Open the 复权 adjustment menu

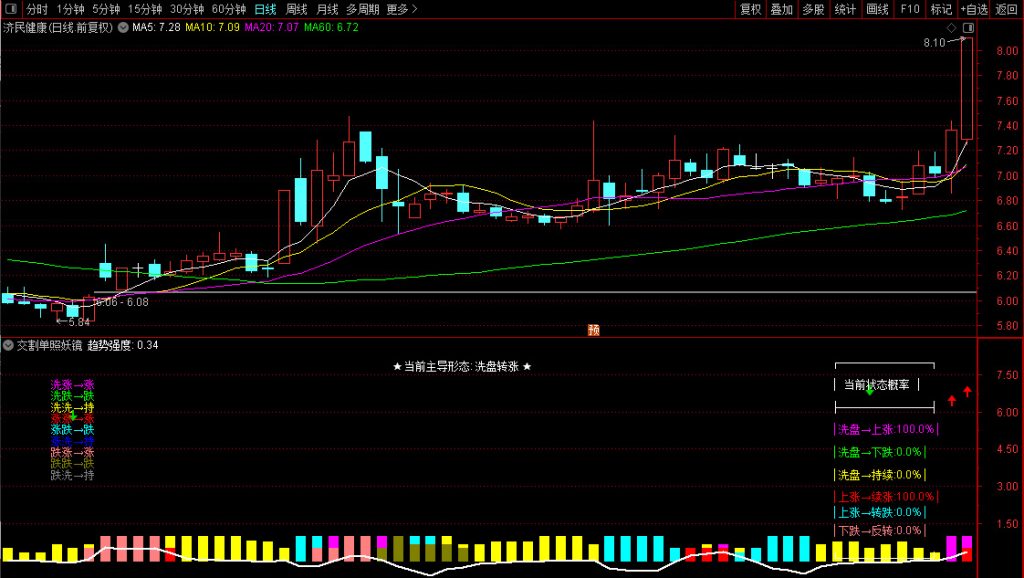(750, 9)
